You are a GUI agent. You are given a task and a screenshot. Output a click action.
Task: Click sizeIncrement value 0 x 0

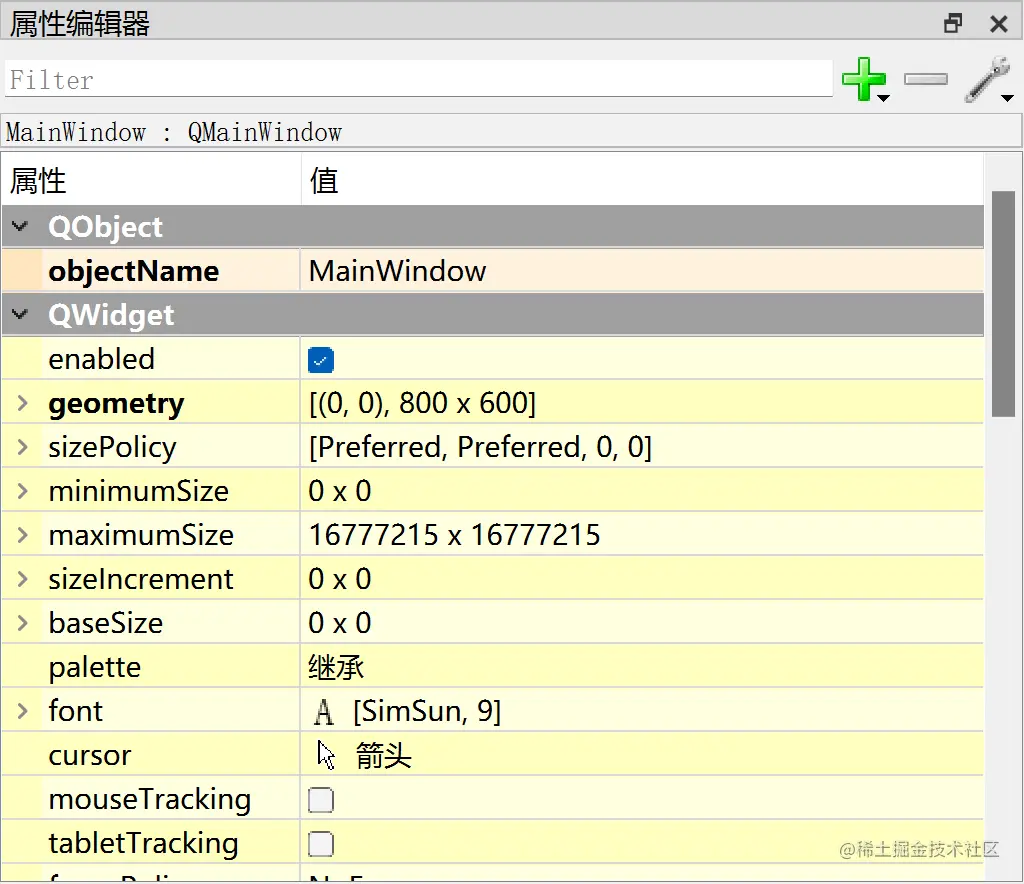pyautogui.click(x=340, y=579)
